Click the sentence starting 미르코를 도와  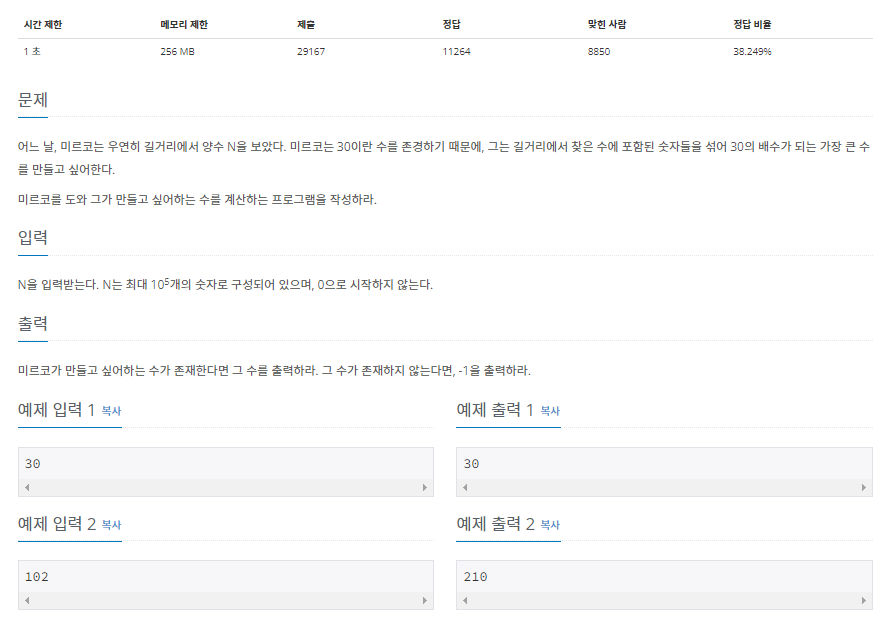tap(197, 200)
